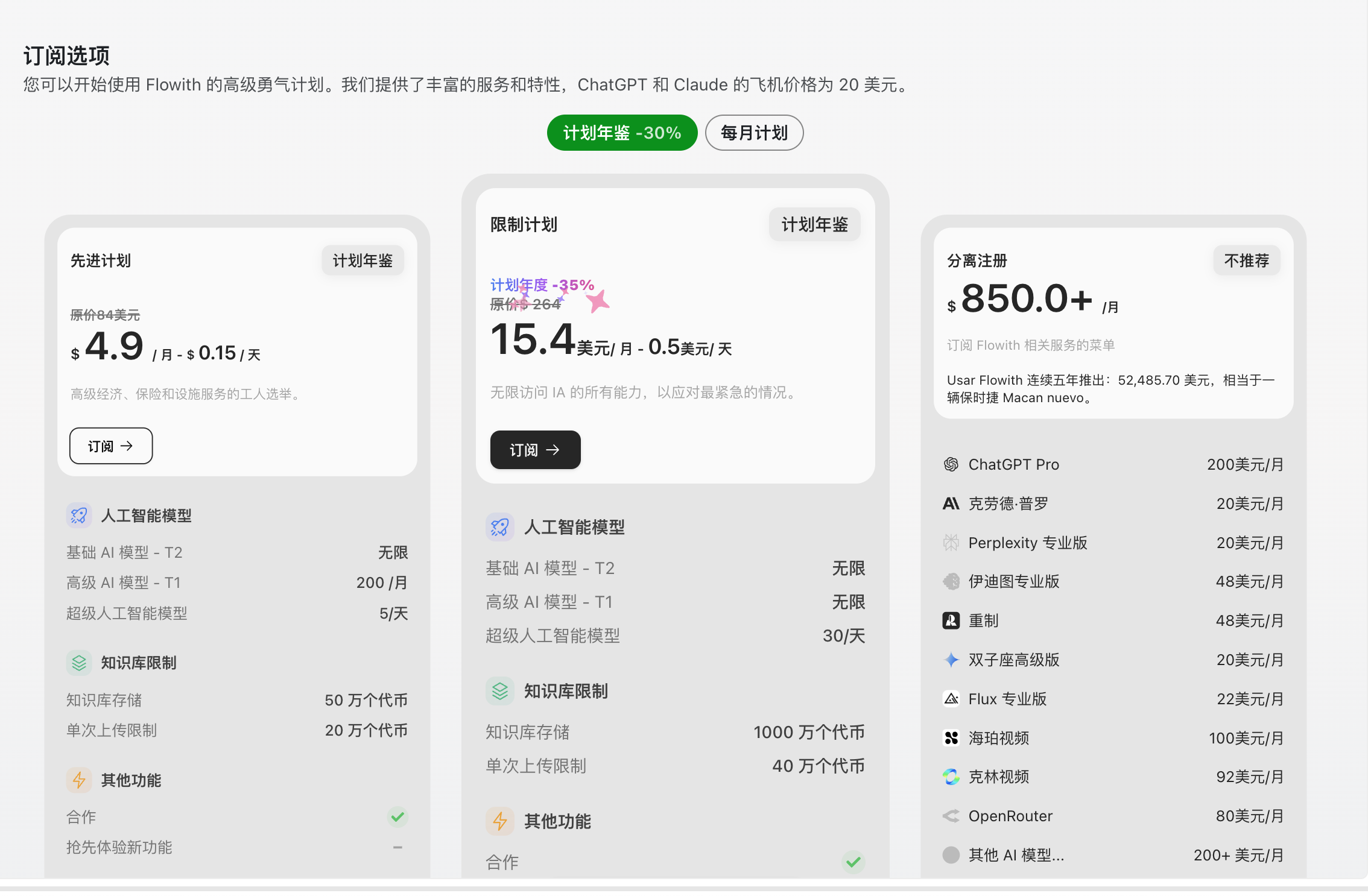
Task: Click the 克劳德·普罗 row label
Action: (x=1008, y=503)
